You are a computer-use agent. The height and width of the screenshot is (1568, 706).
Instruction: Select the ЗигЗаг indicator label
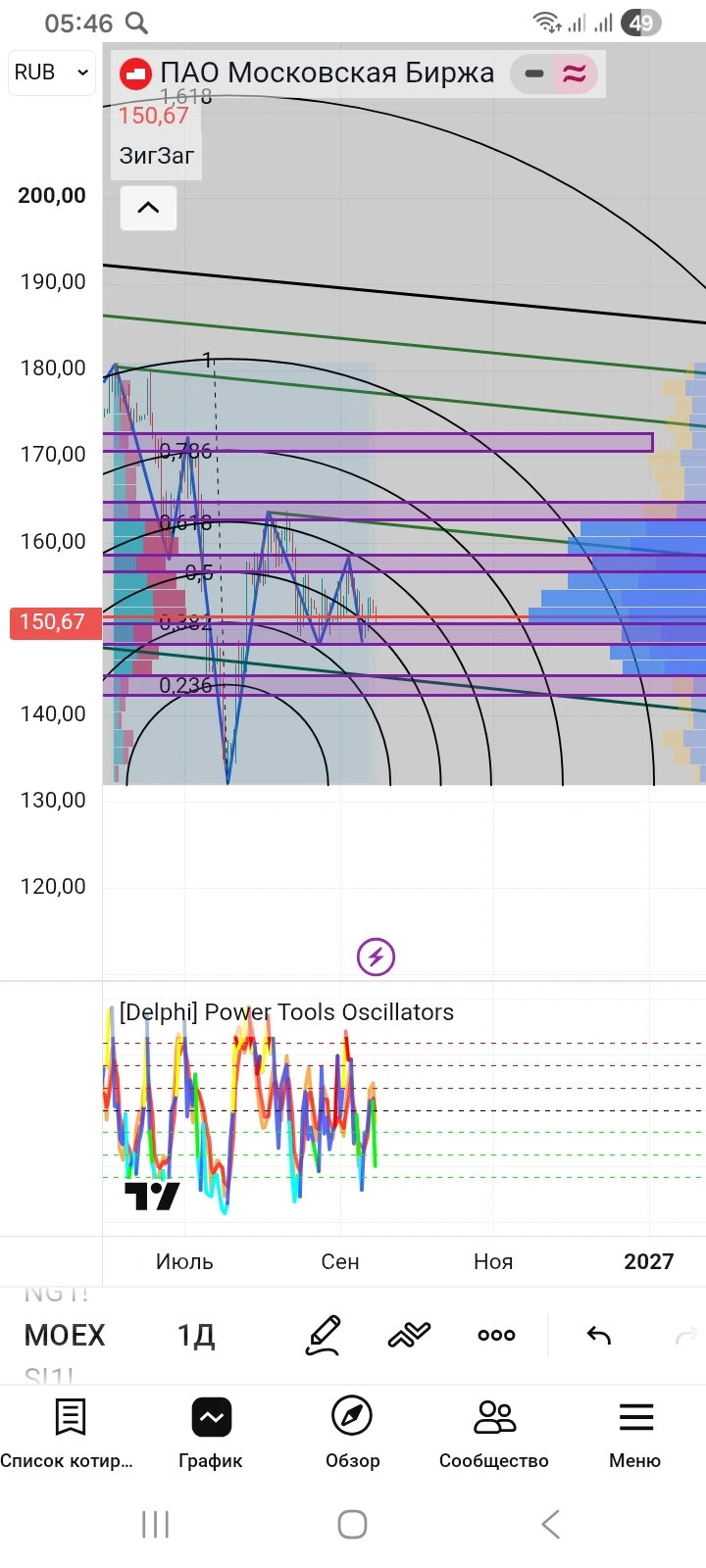tap(157, 156)
